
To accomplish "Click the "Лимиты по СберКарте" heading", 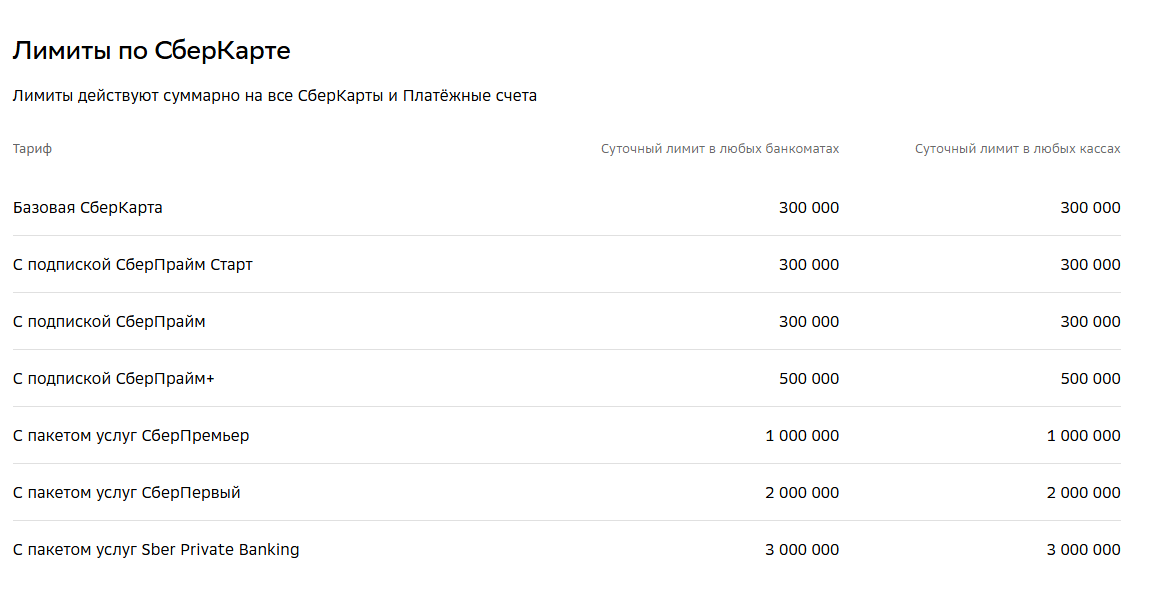I will pos(151,51).
